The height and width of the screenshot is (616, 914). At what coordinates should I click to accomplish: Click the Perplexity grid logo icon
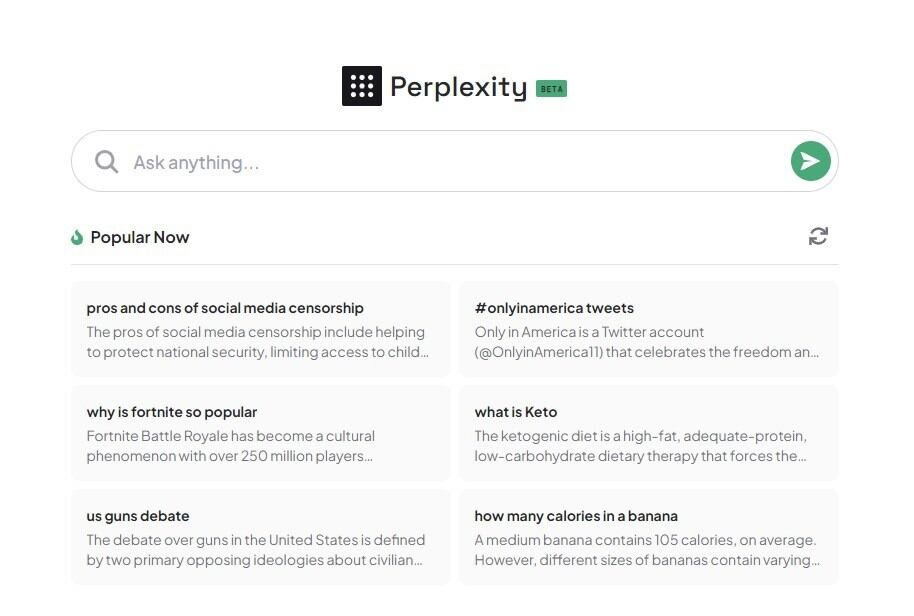[361, 86]
